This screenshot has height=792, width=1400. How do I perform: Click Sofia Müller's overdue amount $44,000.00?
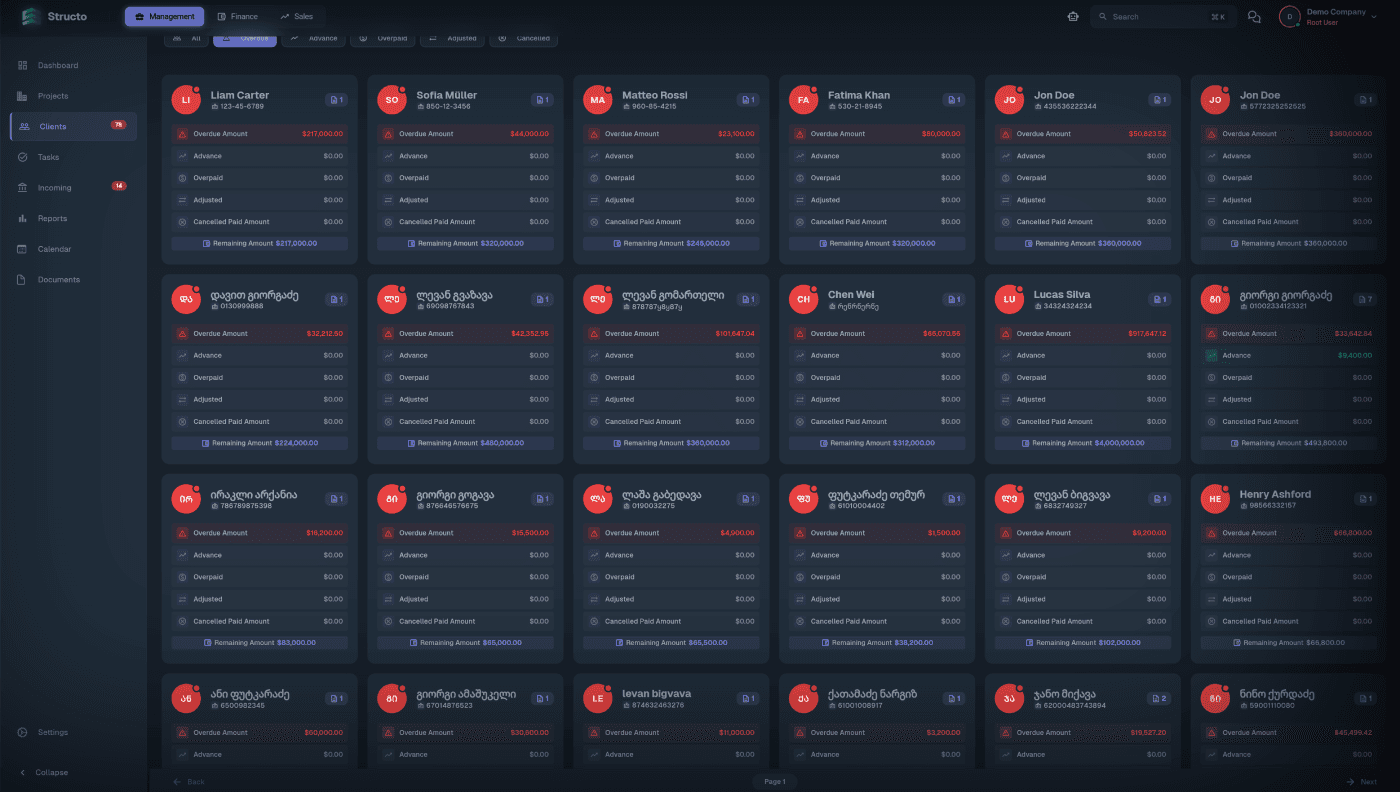point(529,134)
